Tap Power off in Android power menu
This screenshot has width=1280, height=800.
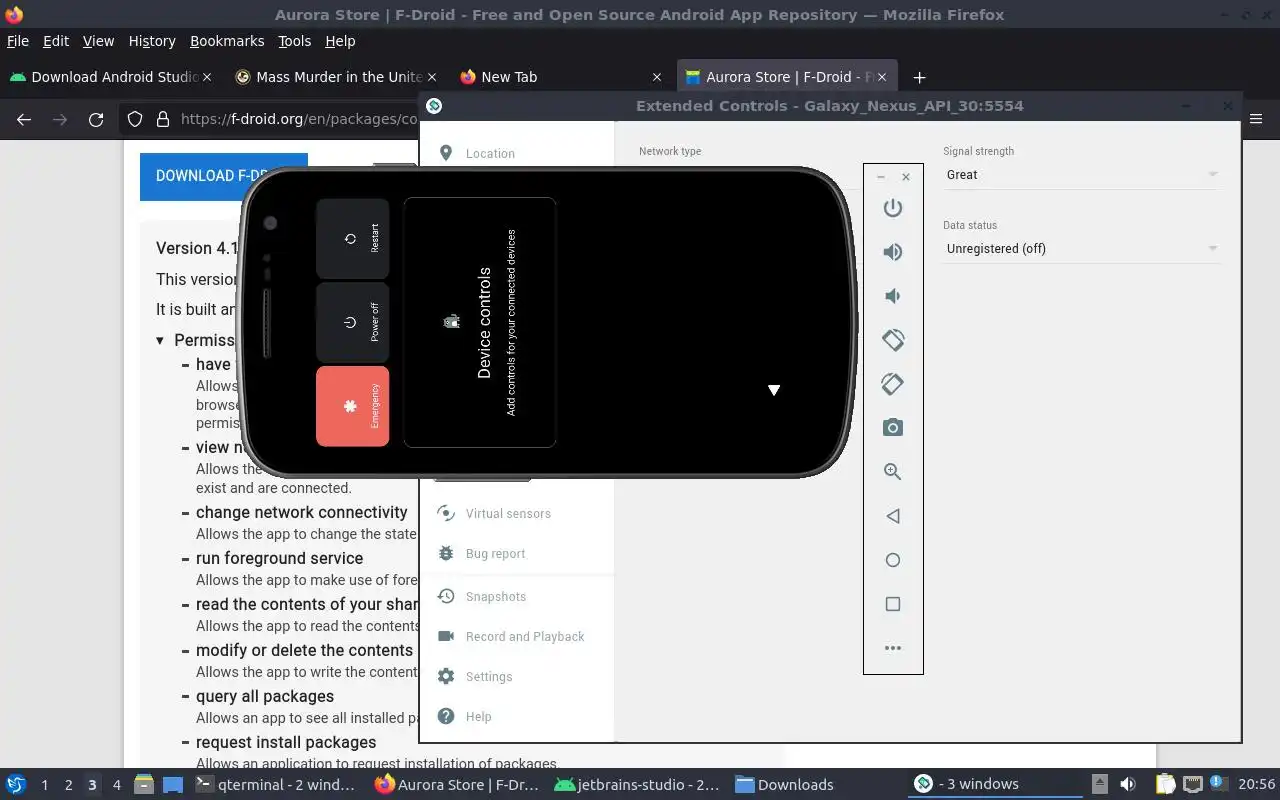click(x=353, y=322)
